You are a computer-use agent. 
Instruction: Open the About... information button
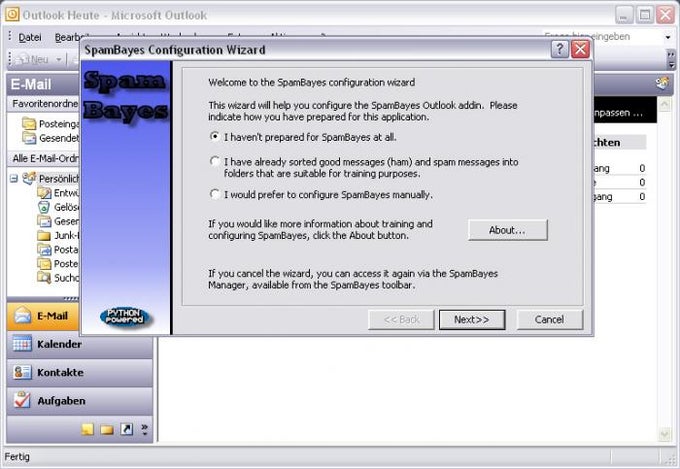point(507,230)
